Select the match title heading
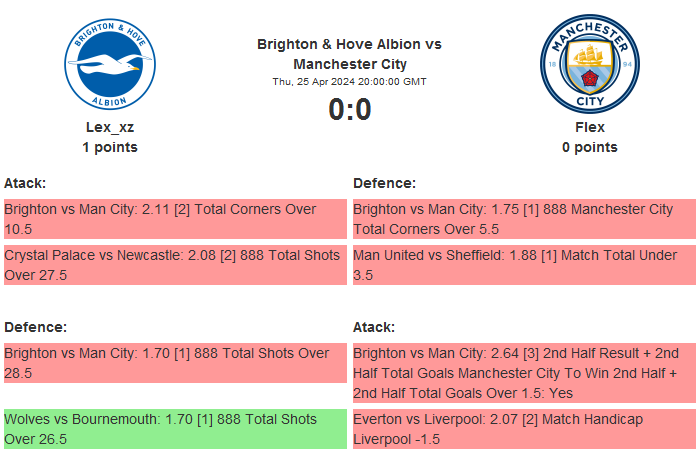The image size is (700, 460). click(349, 54)
